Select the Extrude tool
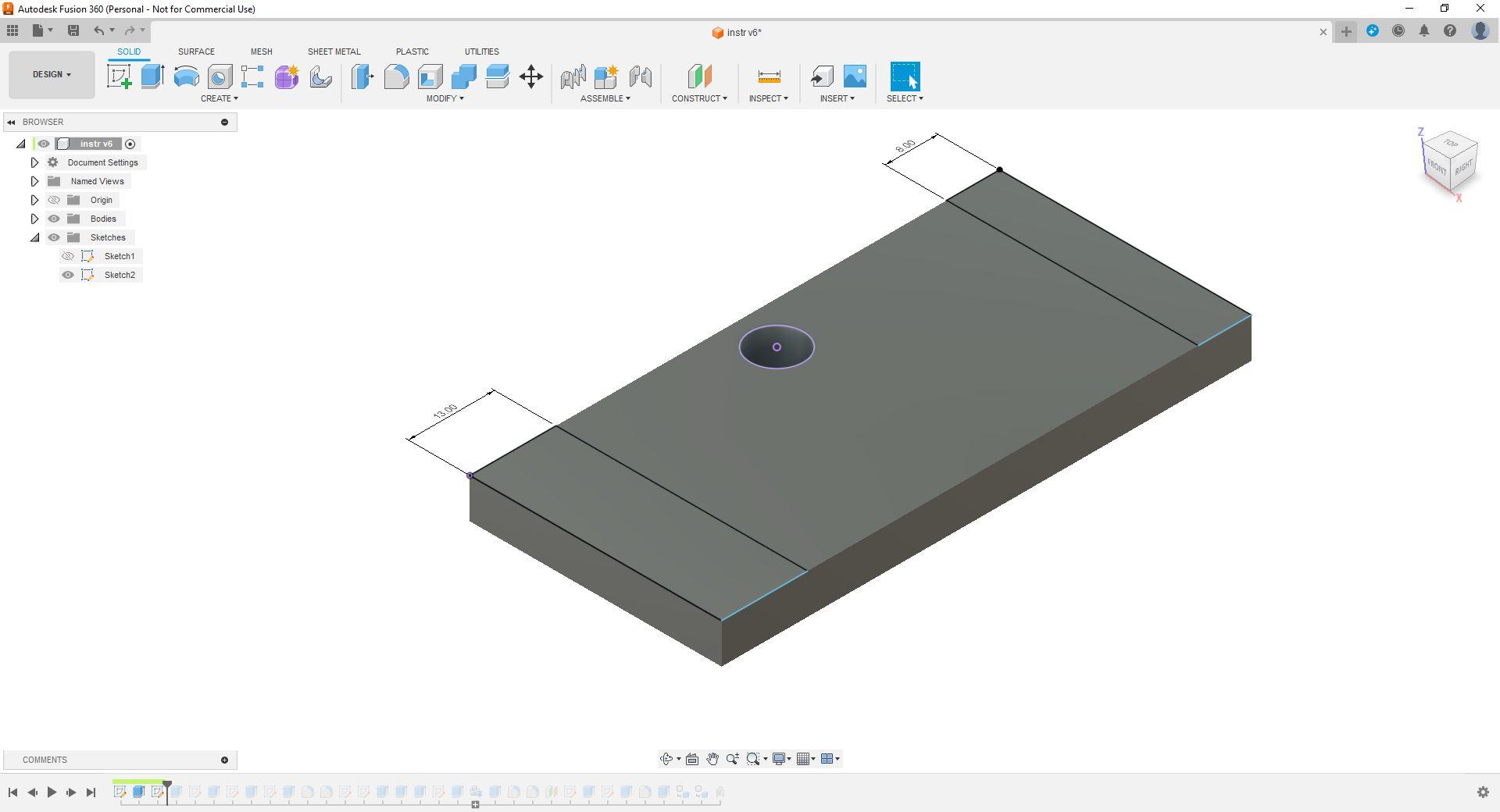Image resolution: width=1500 pixels, height=812 pixels. (x=152, y=77)
